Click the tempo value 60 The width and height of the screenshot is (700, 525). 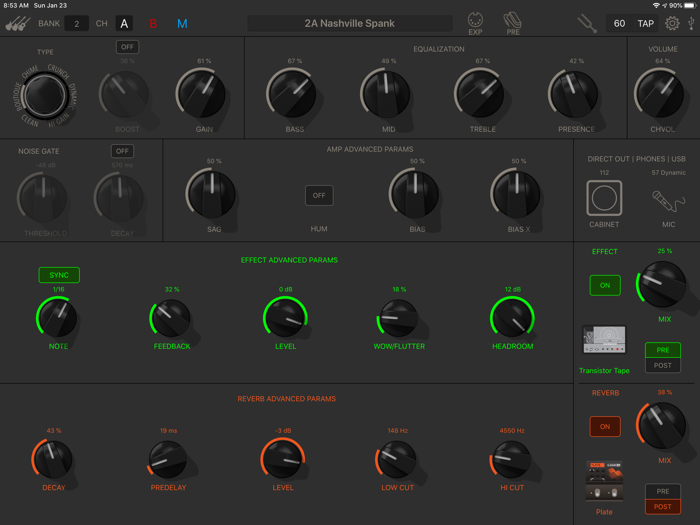[x=619, y=23]
